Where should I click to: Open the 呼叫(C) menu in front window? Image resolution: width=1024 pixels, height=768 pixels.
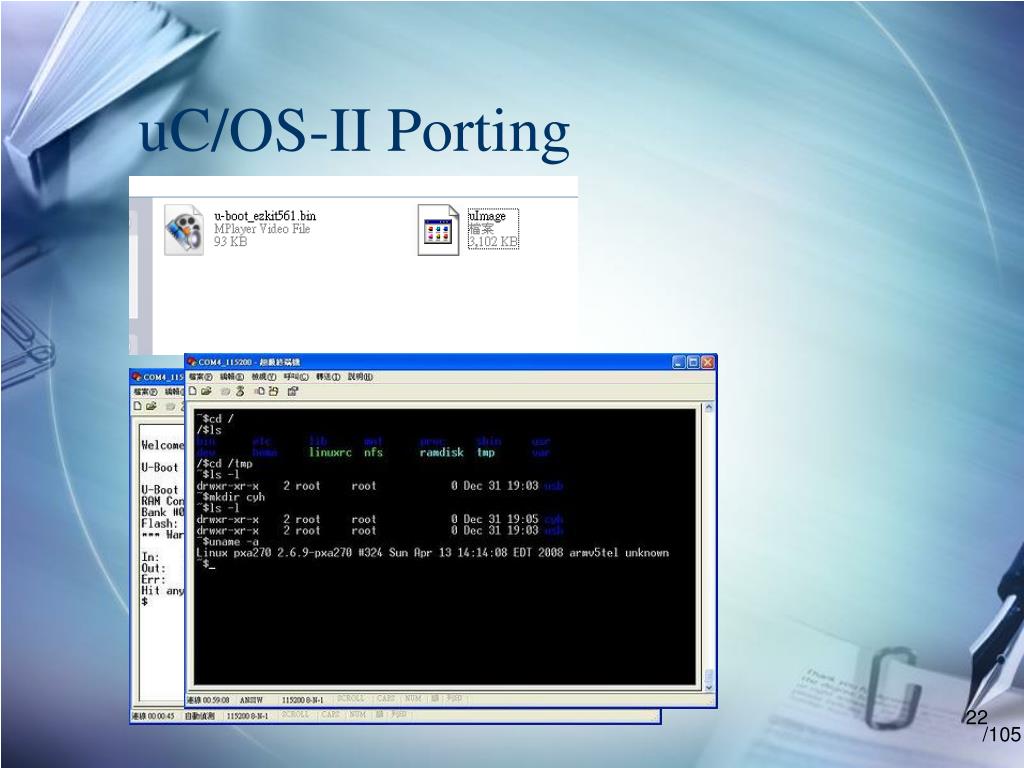[x=296, y=377]
